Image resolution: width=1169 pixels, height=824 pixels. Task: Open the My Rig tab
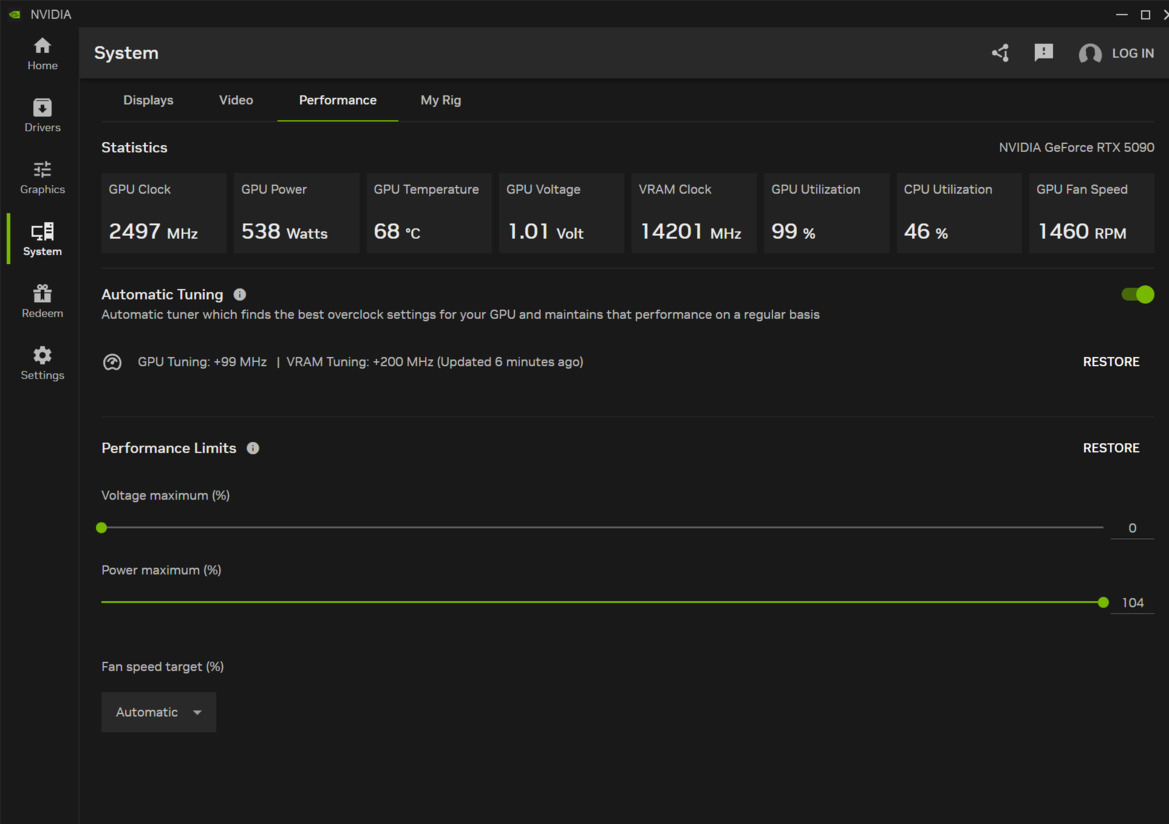pos(441,100)
